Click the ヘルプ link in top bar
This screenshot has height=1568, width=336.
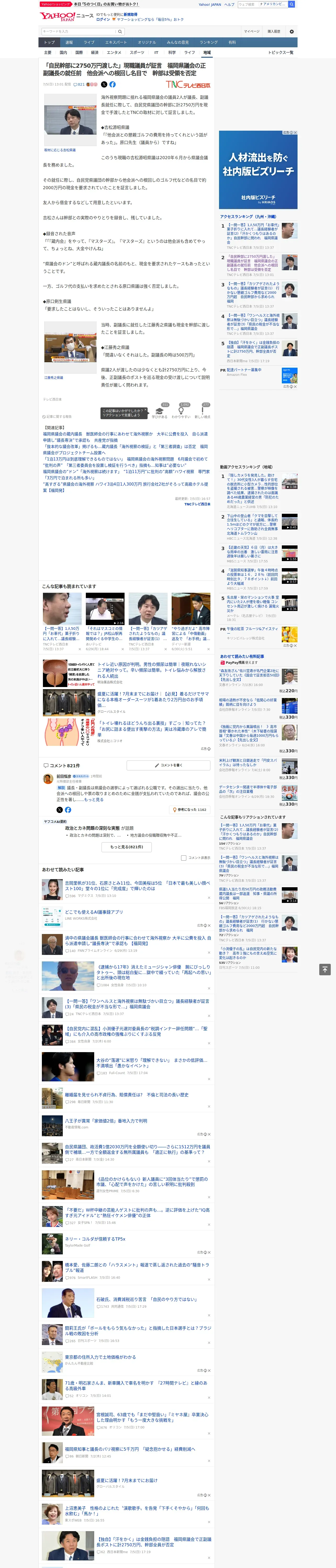click(229, 4)
